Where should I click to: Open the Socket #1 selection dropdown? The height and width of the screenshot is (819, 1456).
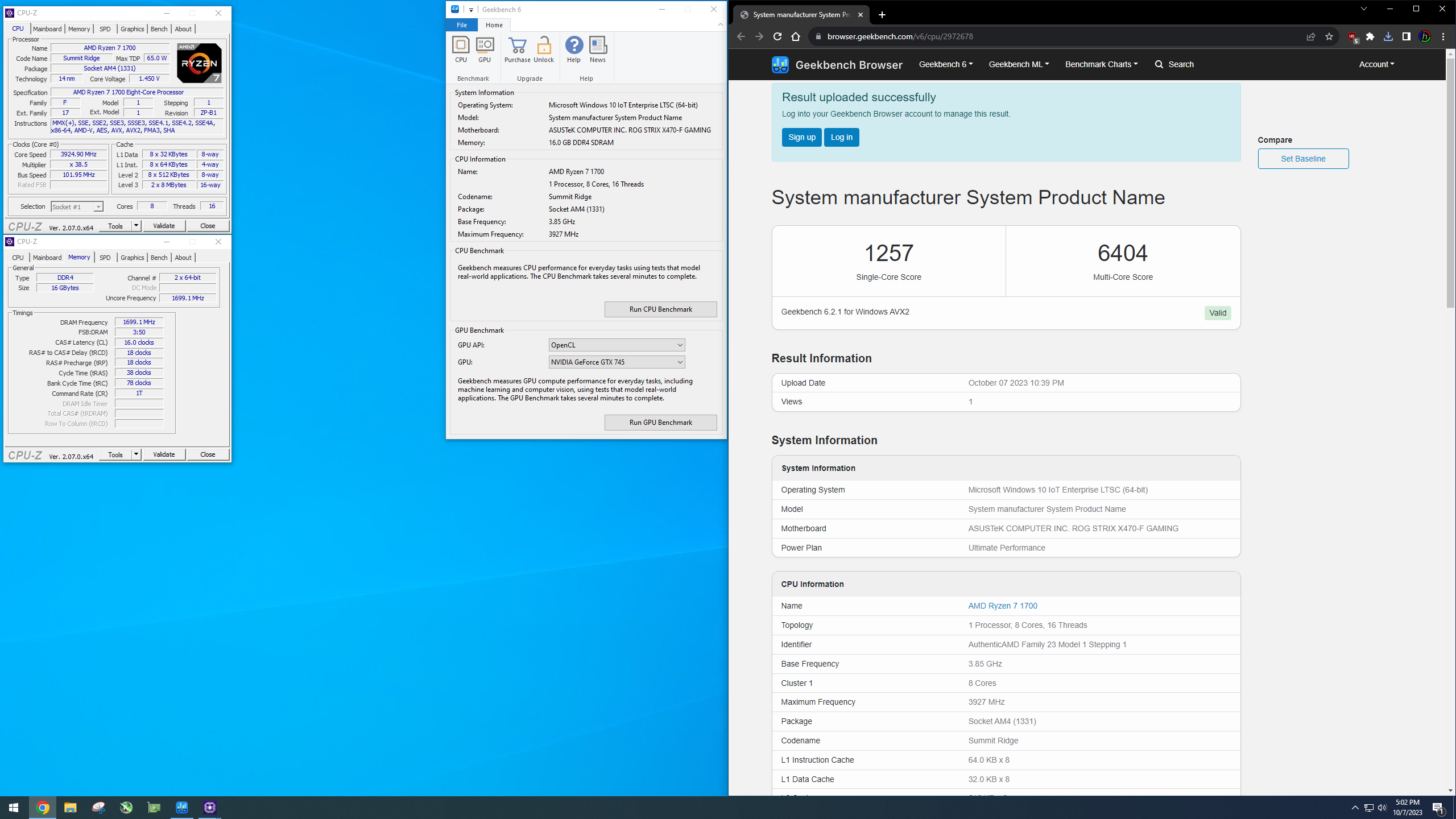tap(77, 207)
